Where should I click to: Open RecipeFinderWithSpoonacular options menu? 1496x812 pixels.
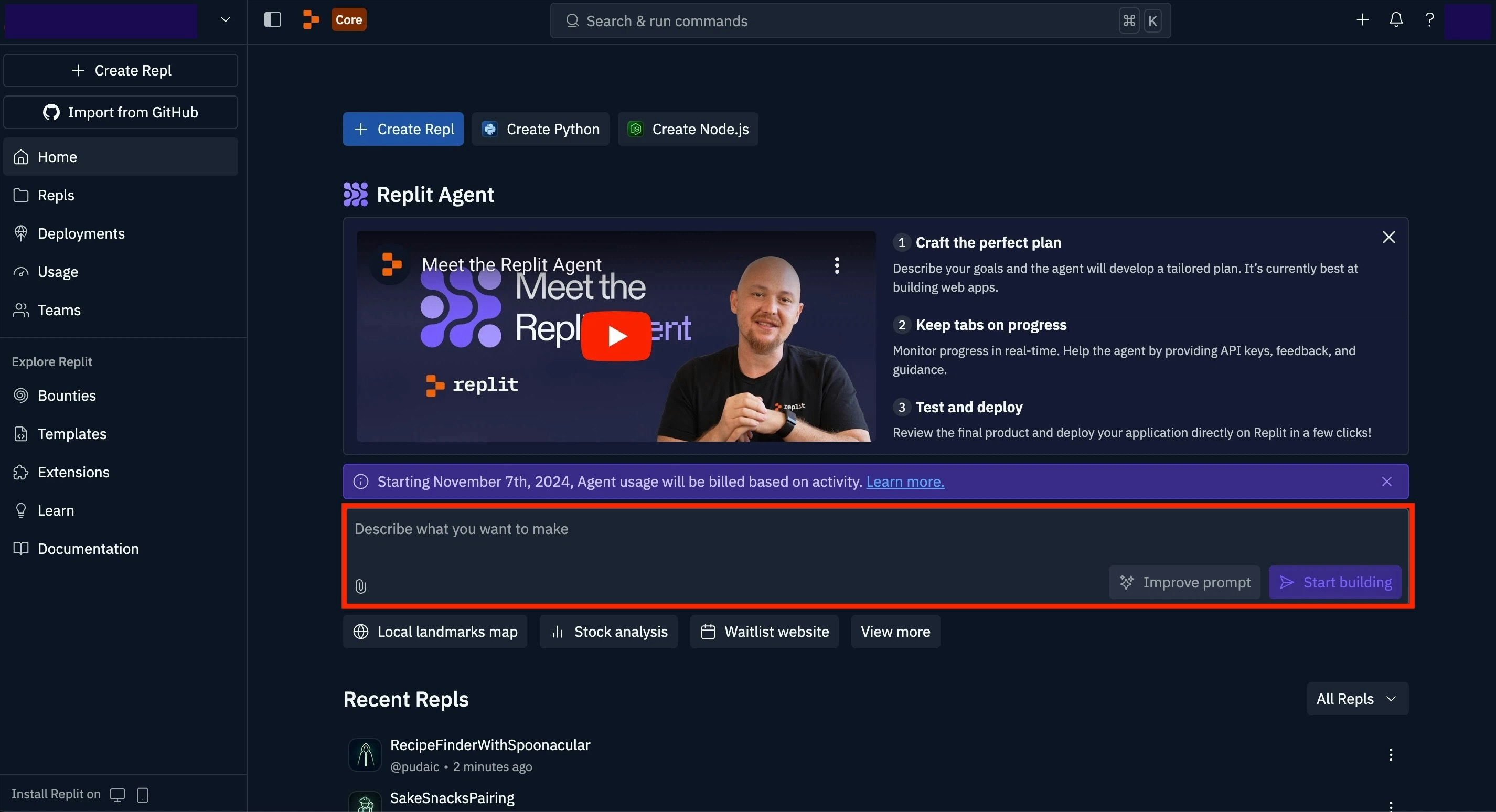pyautogui.click(x=1390, y=754)
